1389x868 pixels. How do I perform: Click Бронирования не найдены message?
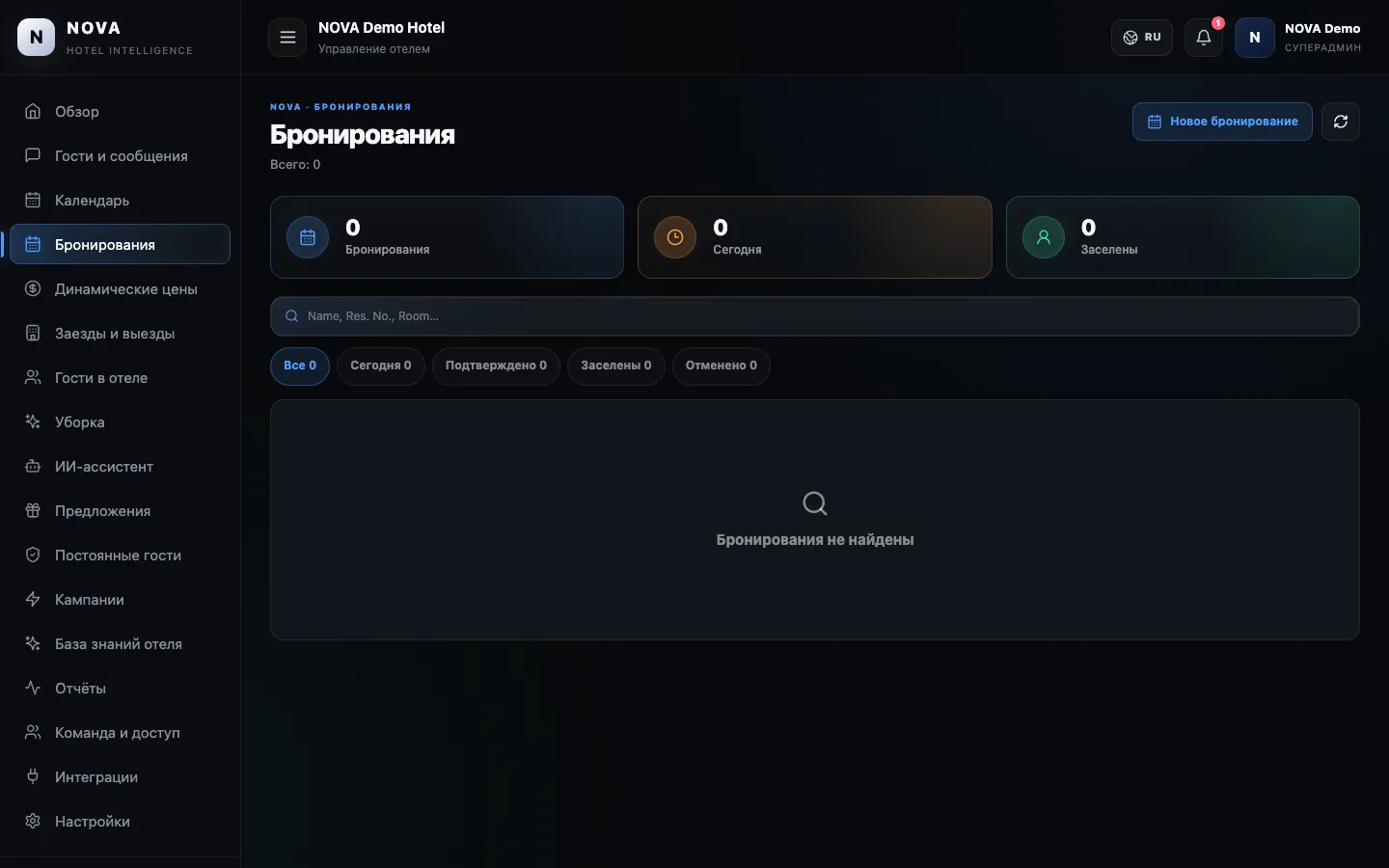point(815,540)
